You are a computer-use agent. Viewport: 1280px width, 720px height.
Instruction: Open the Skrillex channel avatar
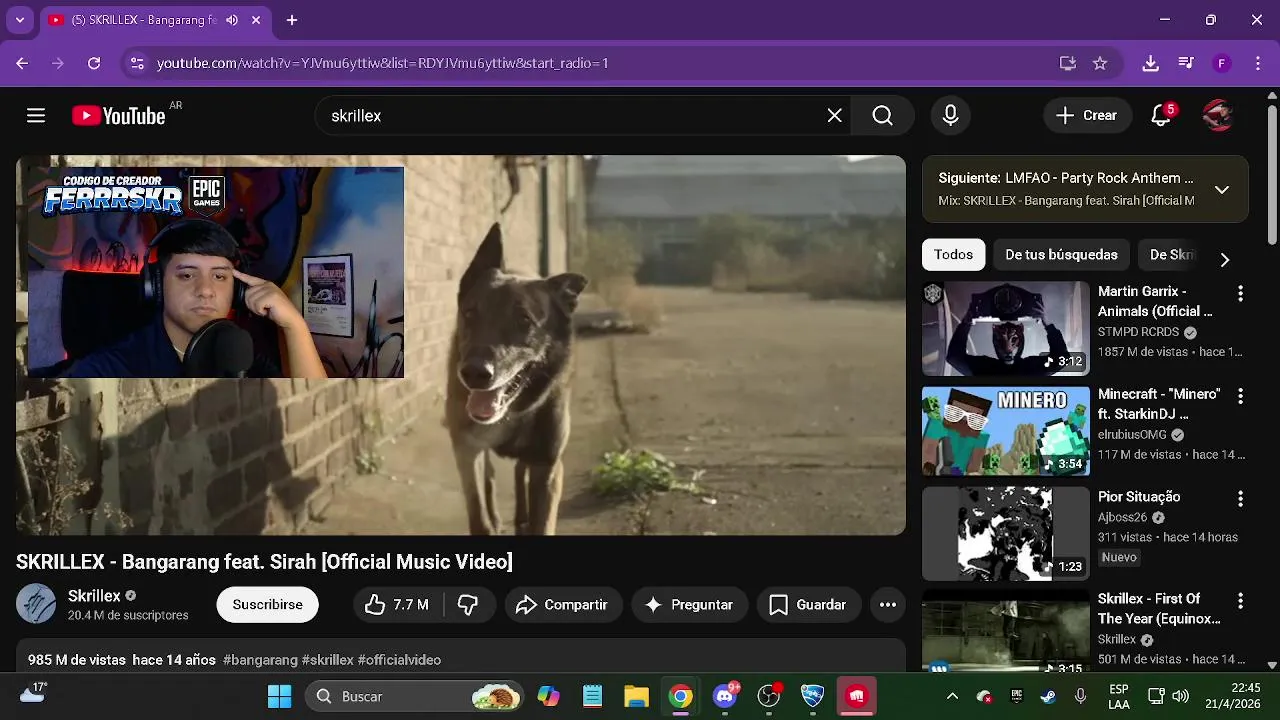36,604
